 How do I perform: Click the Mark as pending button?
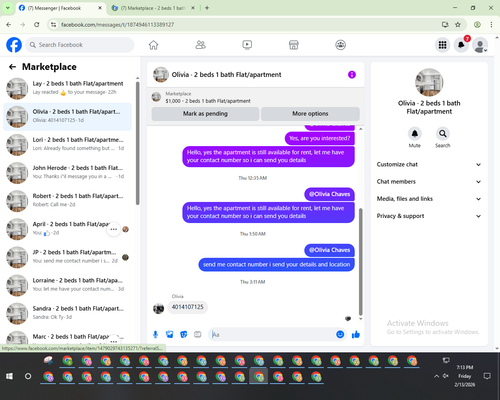coord(205,114)
